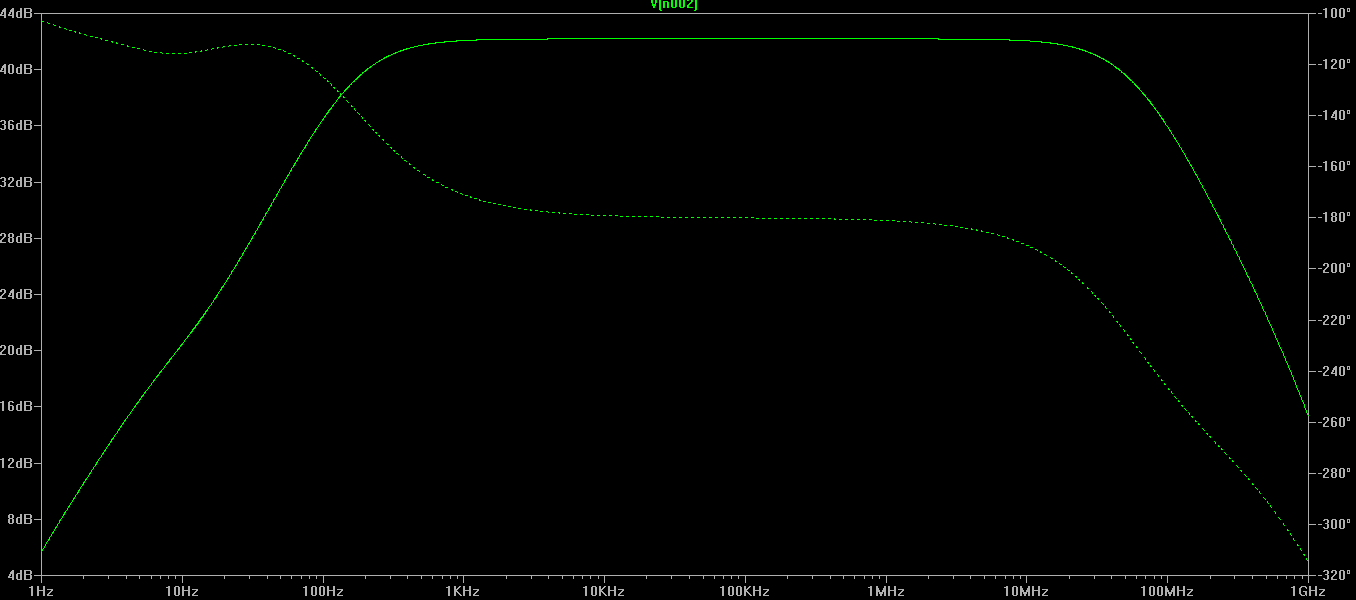
Task: Click the V(n002) trace label
Action: 674,5
